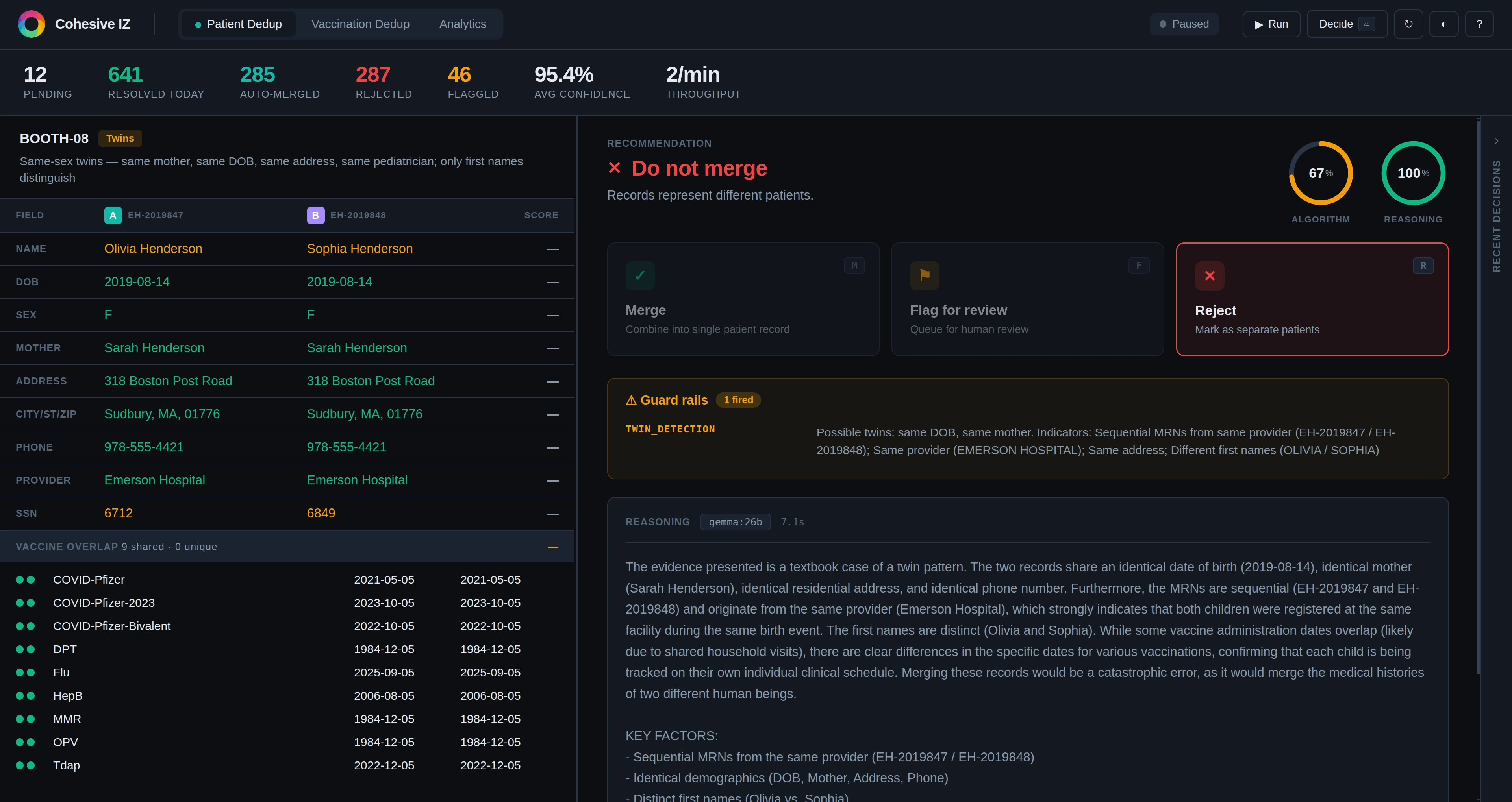The height and width of the screenshot is (802, 1512).
Task: Click the green dots beside Tdap row
Action: click(25, 766)
